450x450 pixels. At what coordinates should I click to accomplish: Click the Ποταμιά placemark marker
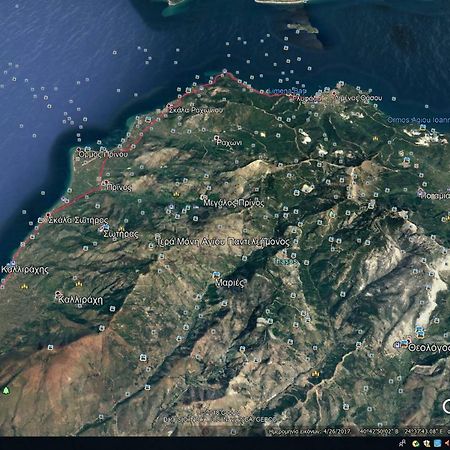coord(421,191)
